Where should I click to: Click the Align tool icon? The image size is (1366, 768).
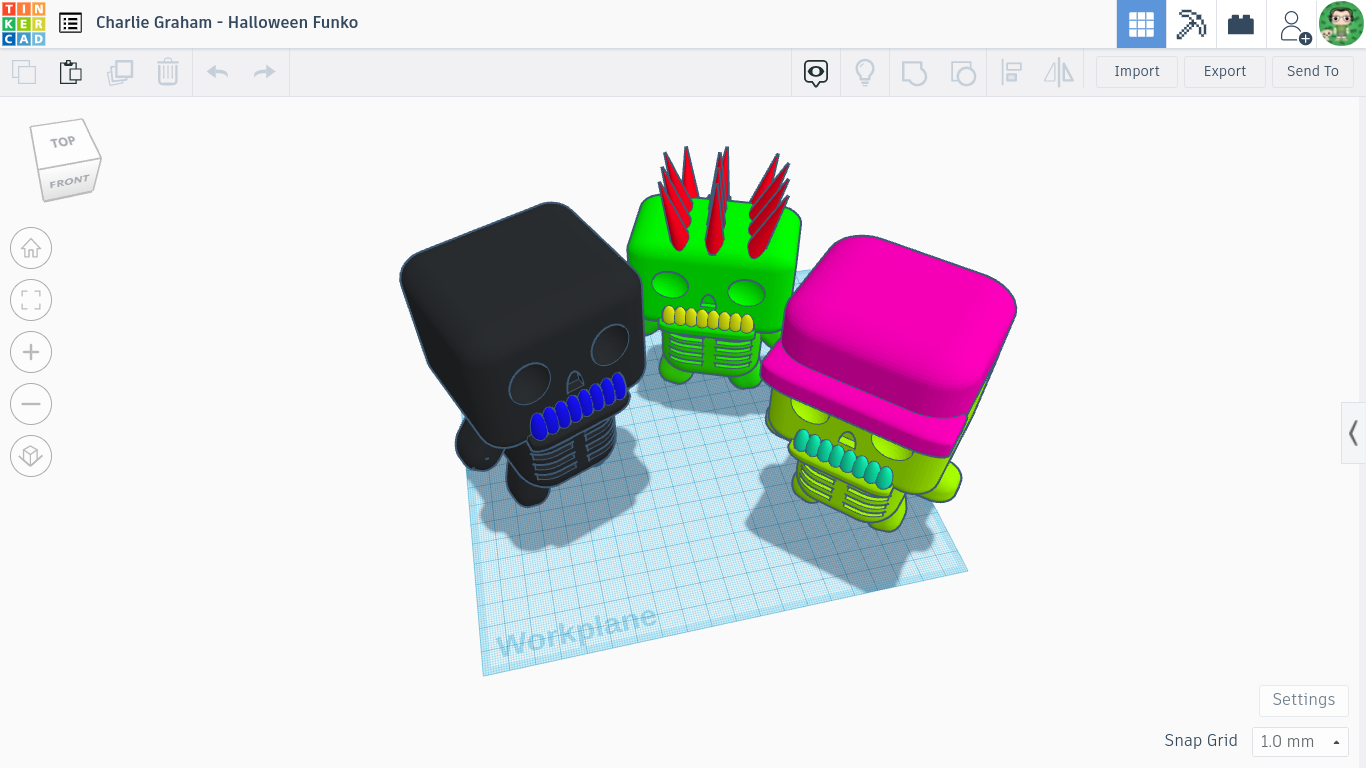point(1011,72)
